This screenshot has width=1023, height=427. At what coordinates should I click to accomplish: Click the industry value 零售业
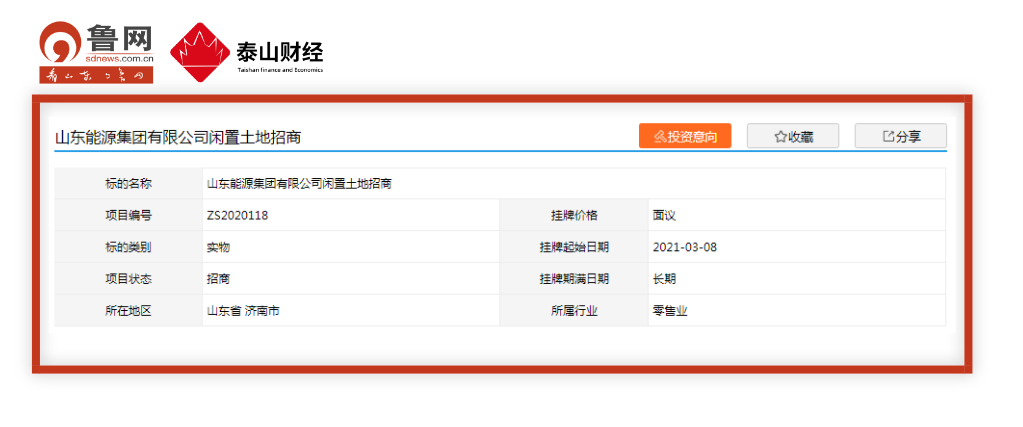coord(670,311)
